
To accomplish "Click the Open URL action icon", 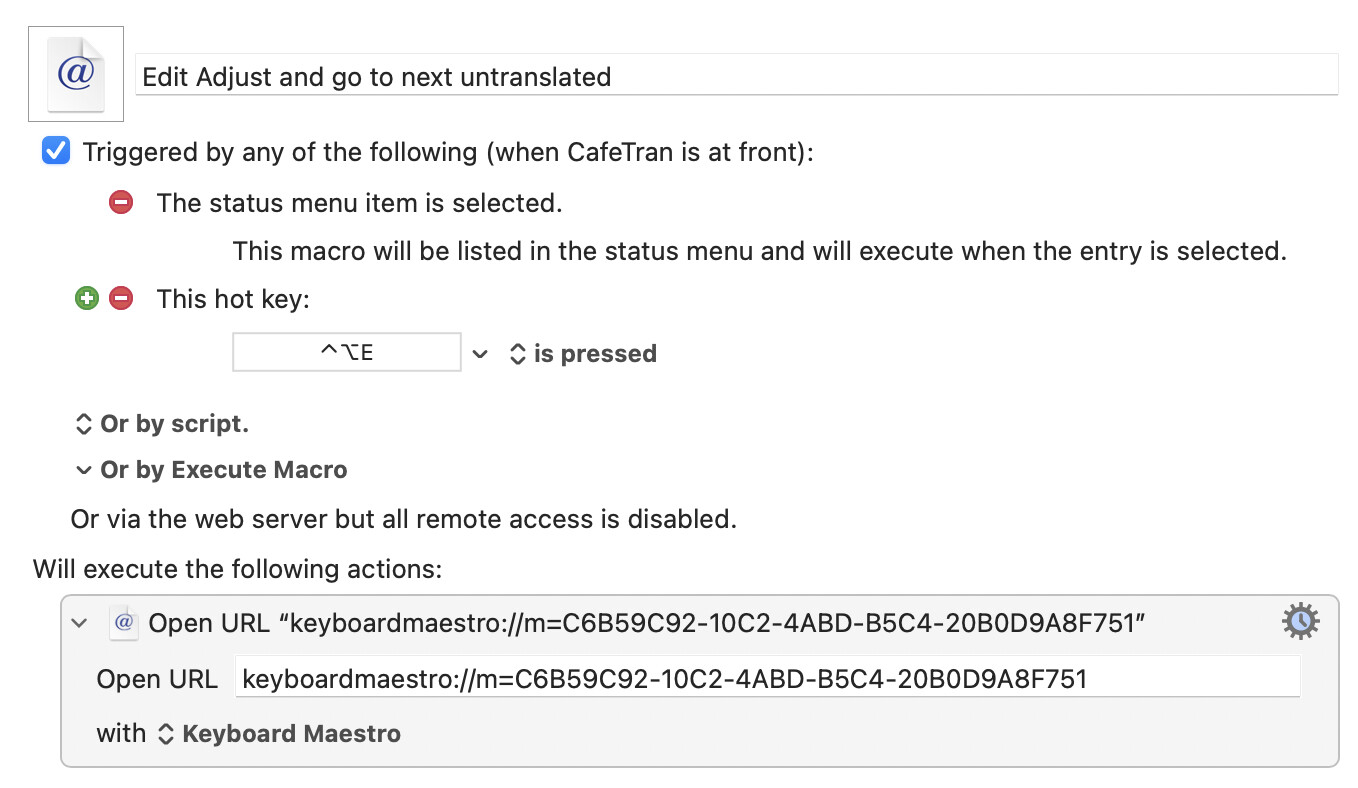I will [x=124, y=622].
